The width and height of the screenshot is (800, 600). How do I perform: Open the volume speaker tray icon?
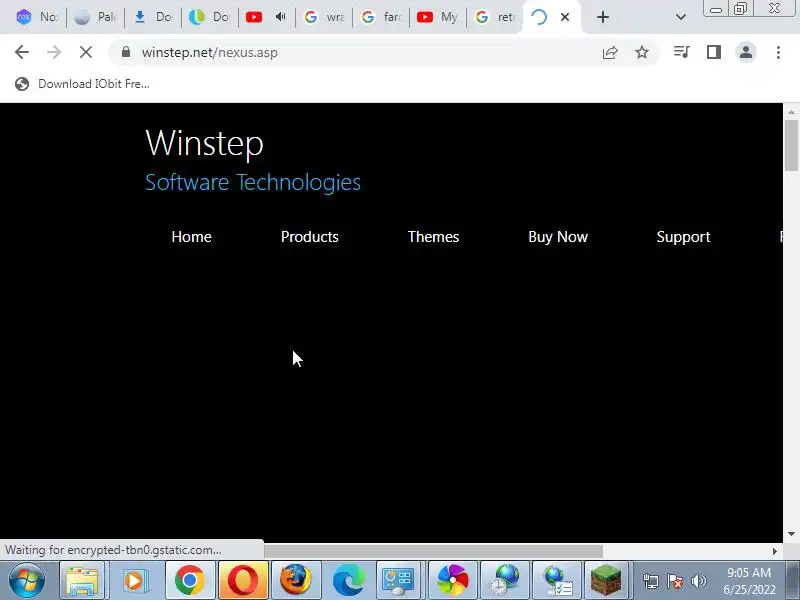point(698,581)
